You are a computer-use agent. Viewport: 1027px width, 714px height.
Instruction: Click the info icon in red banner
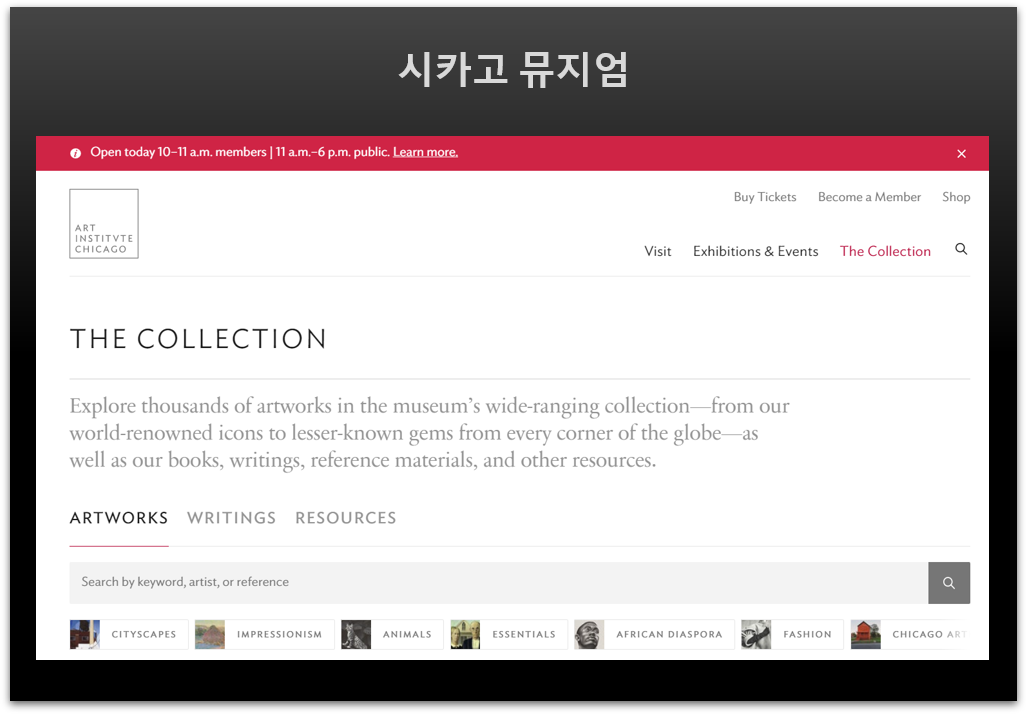click(76, 153)
